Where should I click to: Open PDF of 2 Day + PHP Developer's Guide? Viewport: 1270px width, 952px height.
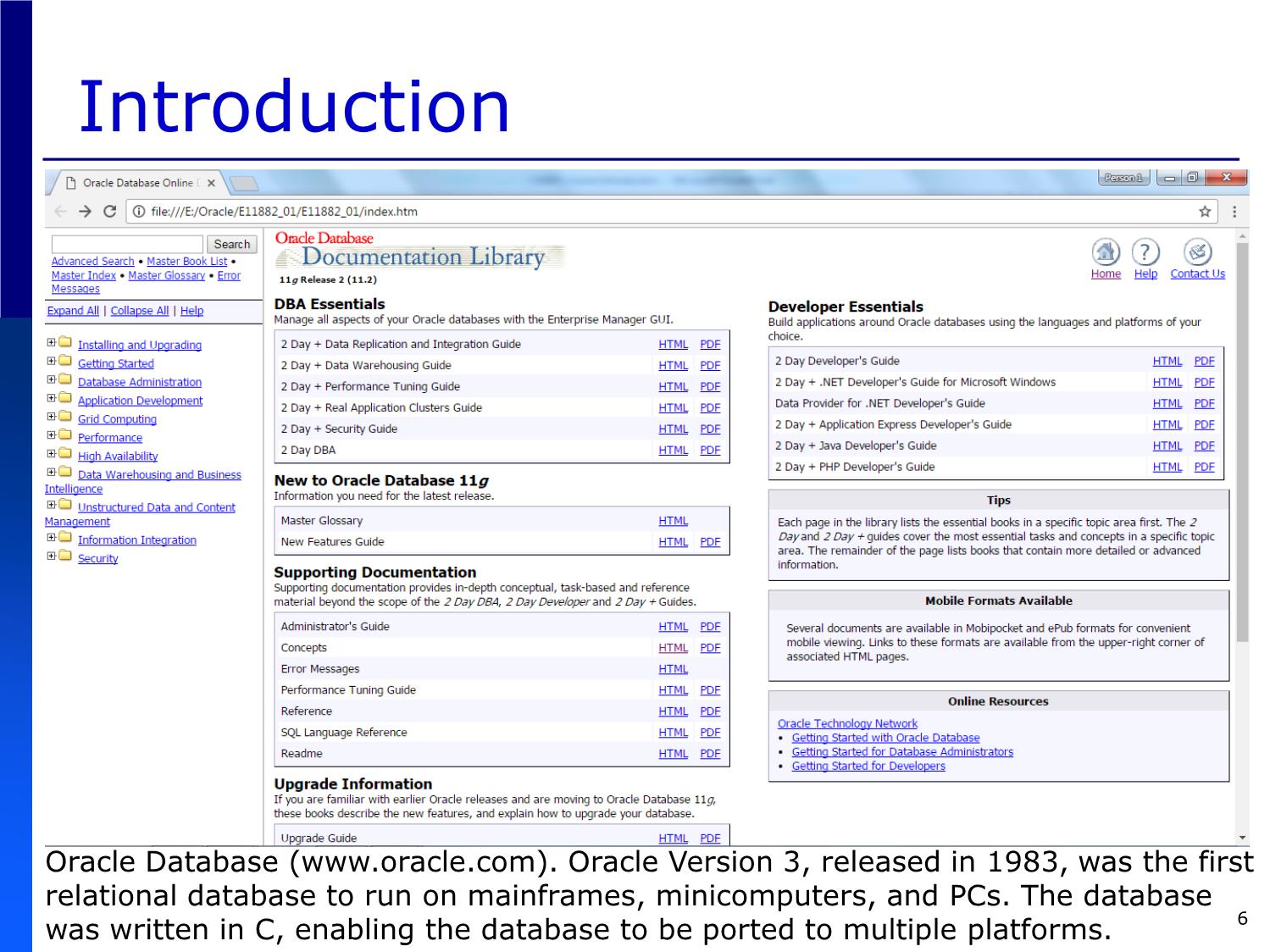[x=1204, y=468]
